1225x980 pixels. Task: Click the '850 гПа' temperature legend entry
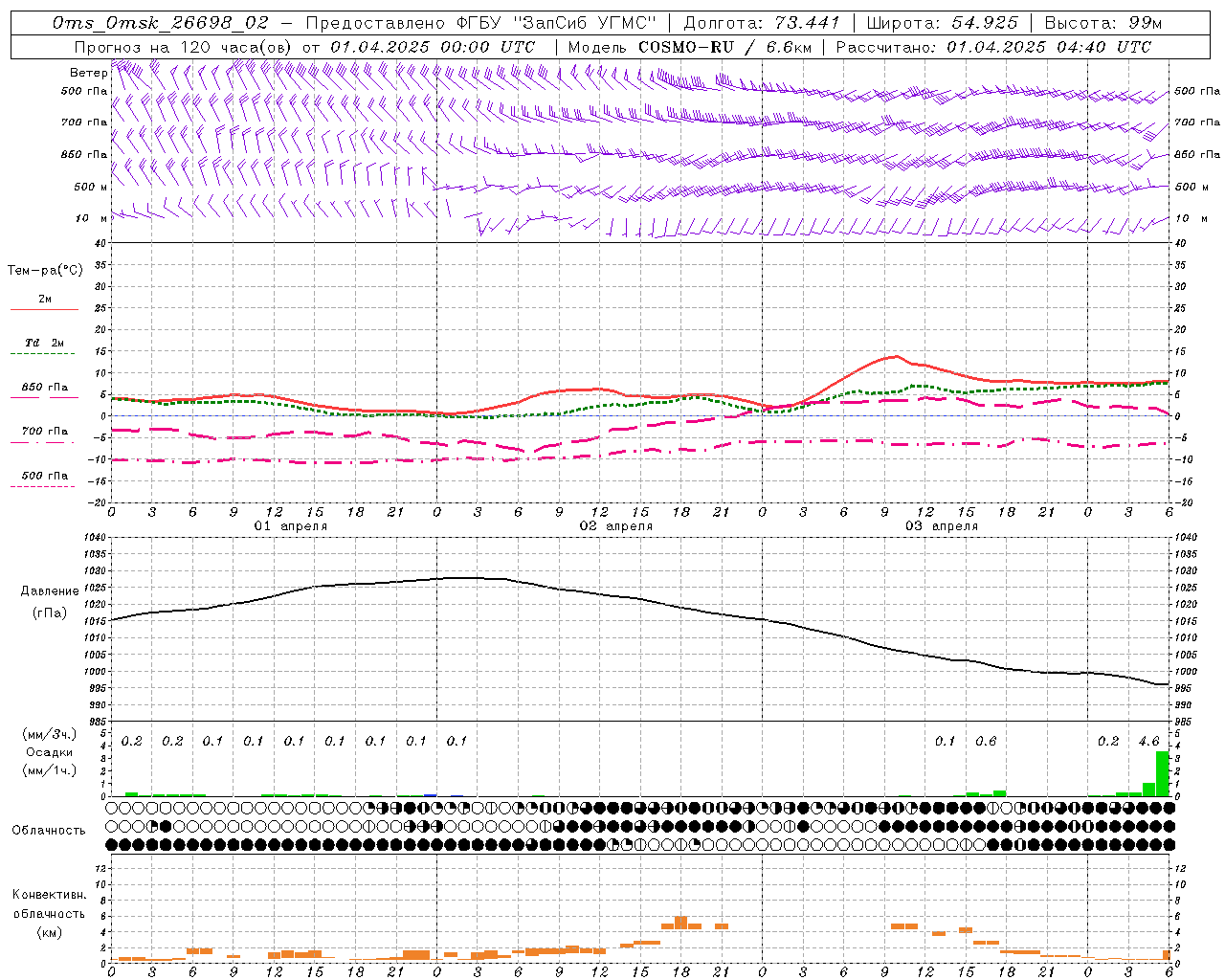(x=44, y=388)
